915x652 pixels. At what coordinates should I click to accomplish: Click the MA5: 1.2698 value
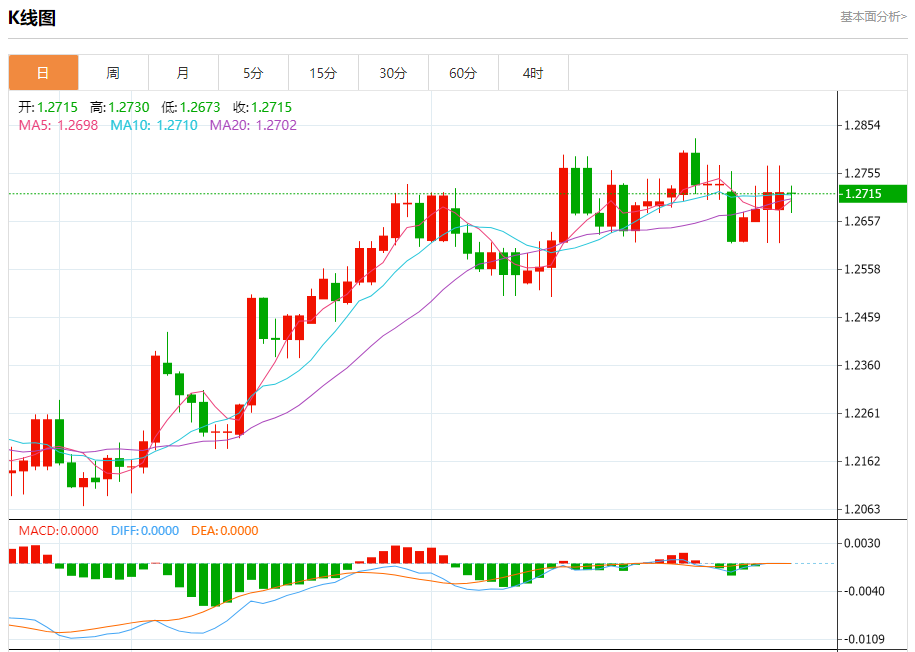point(58,125)
